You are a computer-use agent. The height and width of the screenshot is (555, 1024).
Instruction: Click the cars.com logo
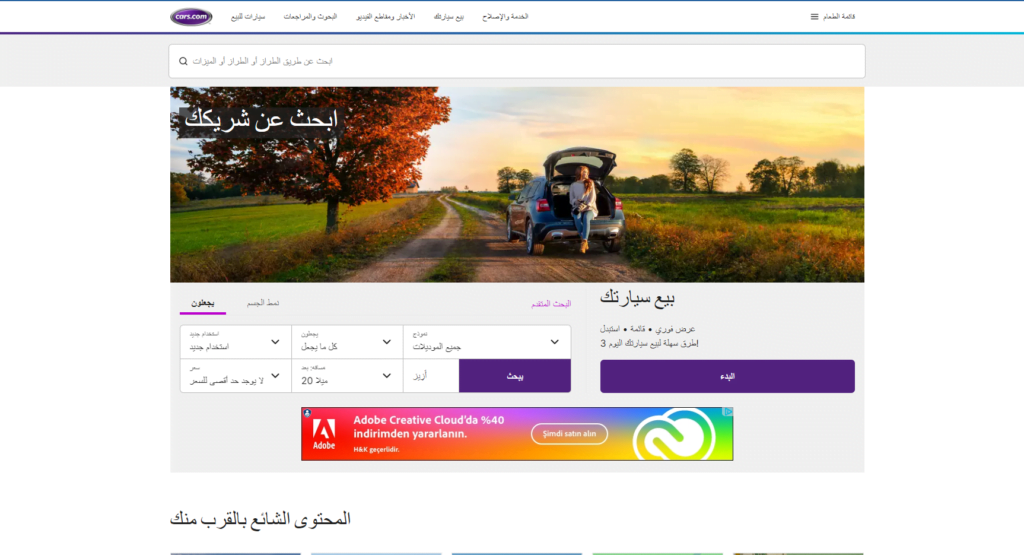pyautogui.click(x=190, y=17)
